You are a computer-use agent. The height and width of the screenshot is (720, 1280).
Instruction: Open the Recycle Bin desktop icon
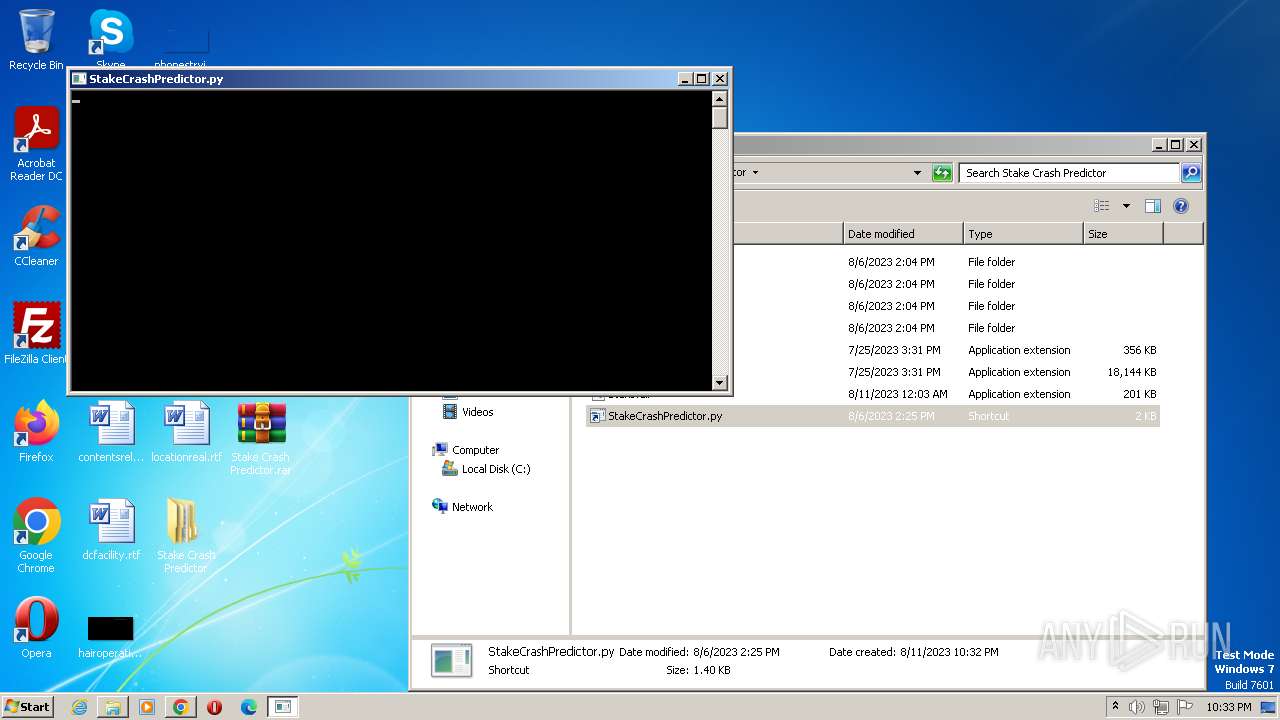pyautogui.click(x=36, y=40)
